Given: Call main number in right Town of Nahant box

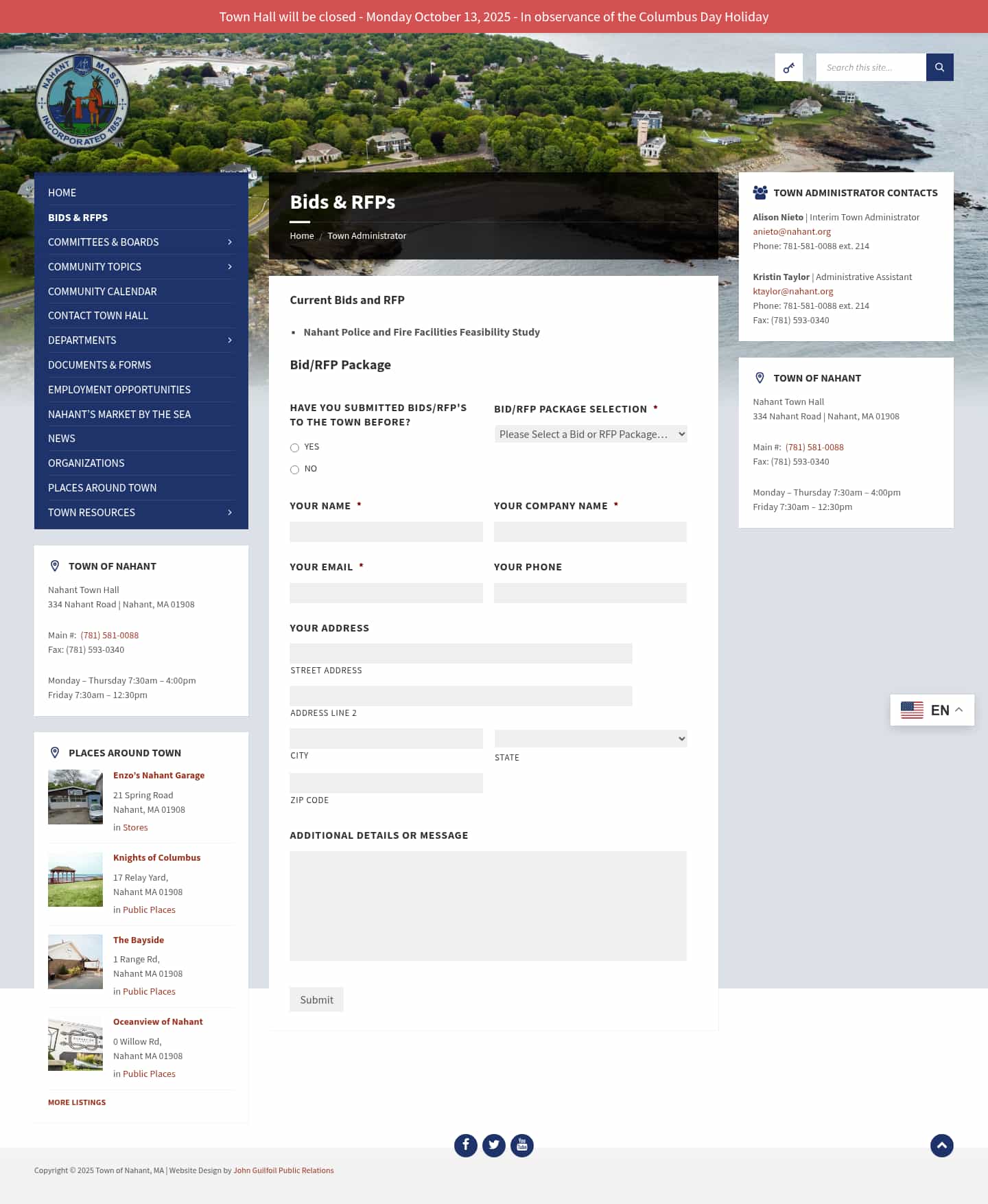Looking at the screenshot, I should pos(814,448).
